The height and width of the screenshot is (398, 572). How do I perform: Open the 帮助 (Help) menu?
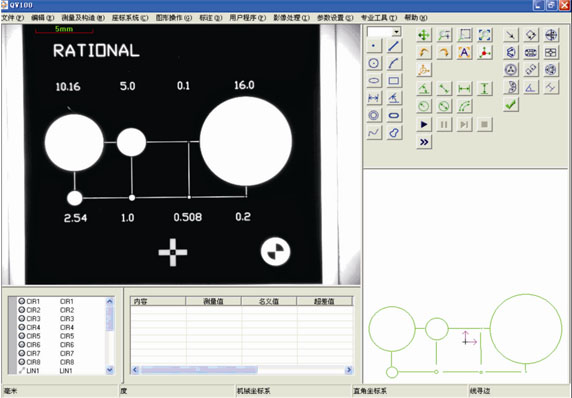(x=416, y=18)
